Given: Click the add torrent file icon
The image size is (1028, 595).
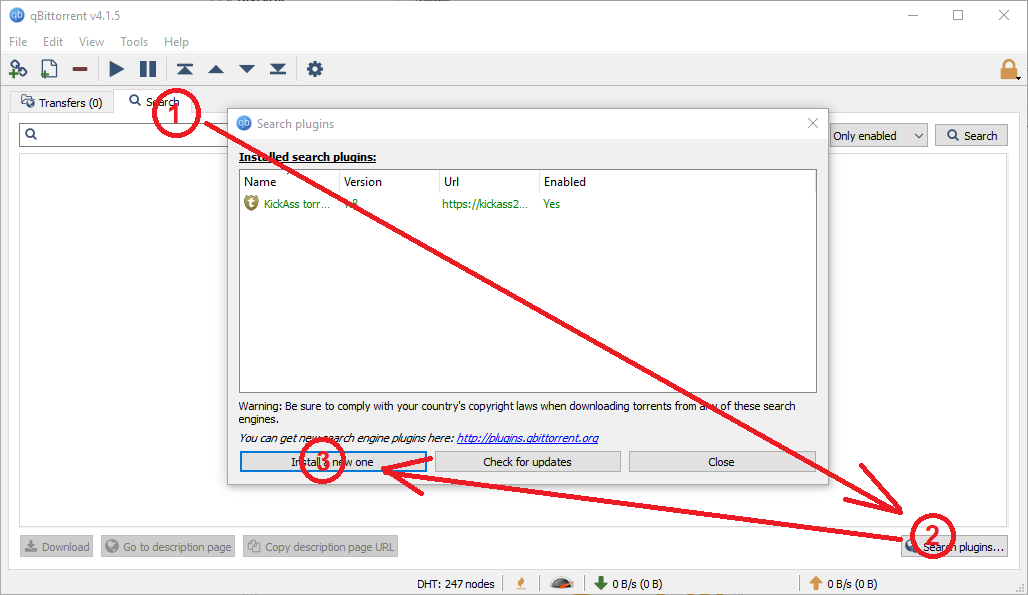Looking at the screenshot, I should pos(49,69).
